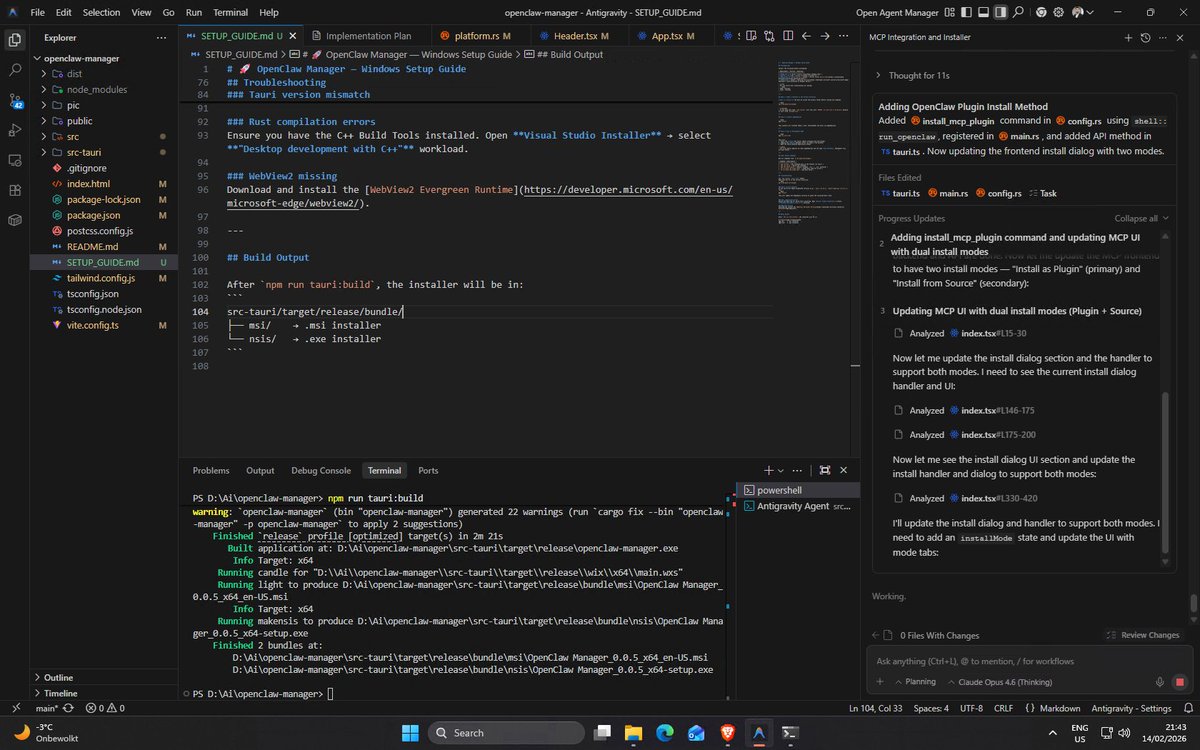
Task: Start a new conversation with plus icon
Action: 1129,37
